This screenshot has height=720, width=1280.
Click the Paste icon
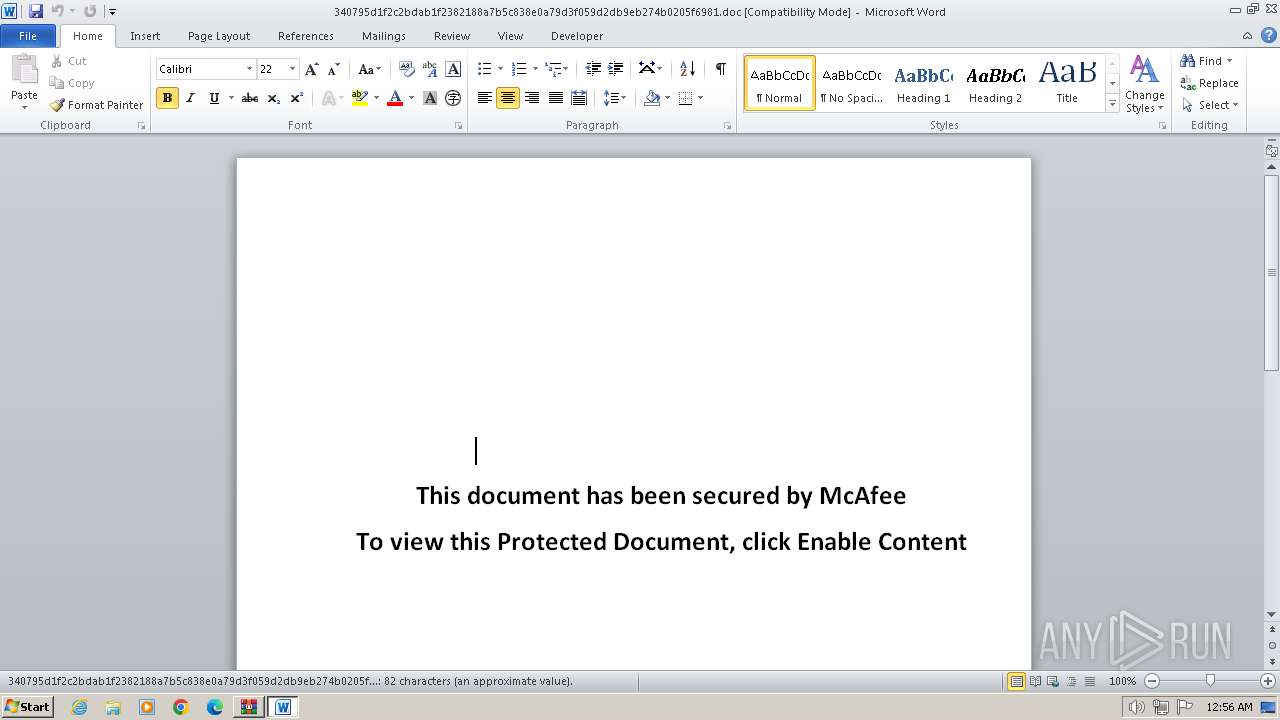(24, 72)
